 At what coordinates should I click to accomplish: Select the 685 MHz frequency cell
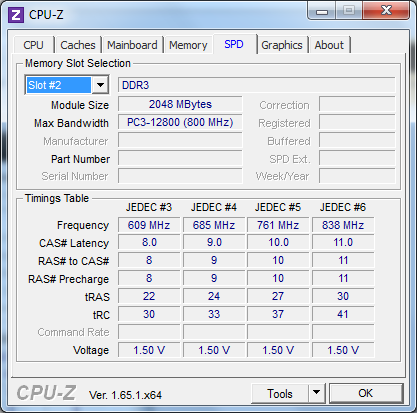click(x=214, y=225)
